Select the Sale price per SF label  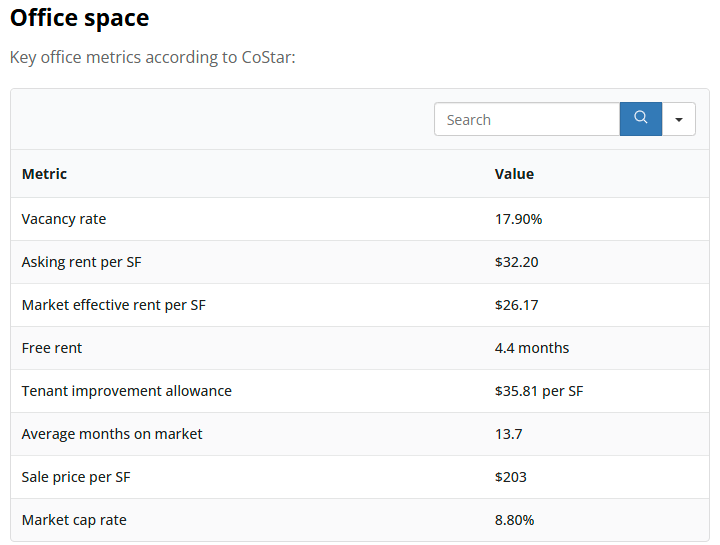pyautogui.click(x=76, y=477)
